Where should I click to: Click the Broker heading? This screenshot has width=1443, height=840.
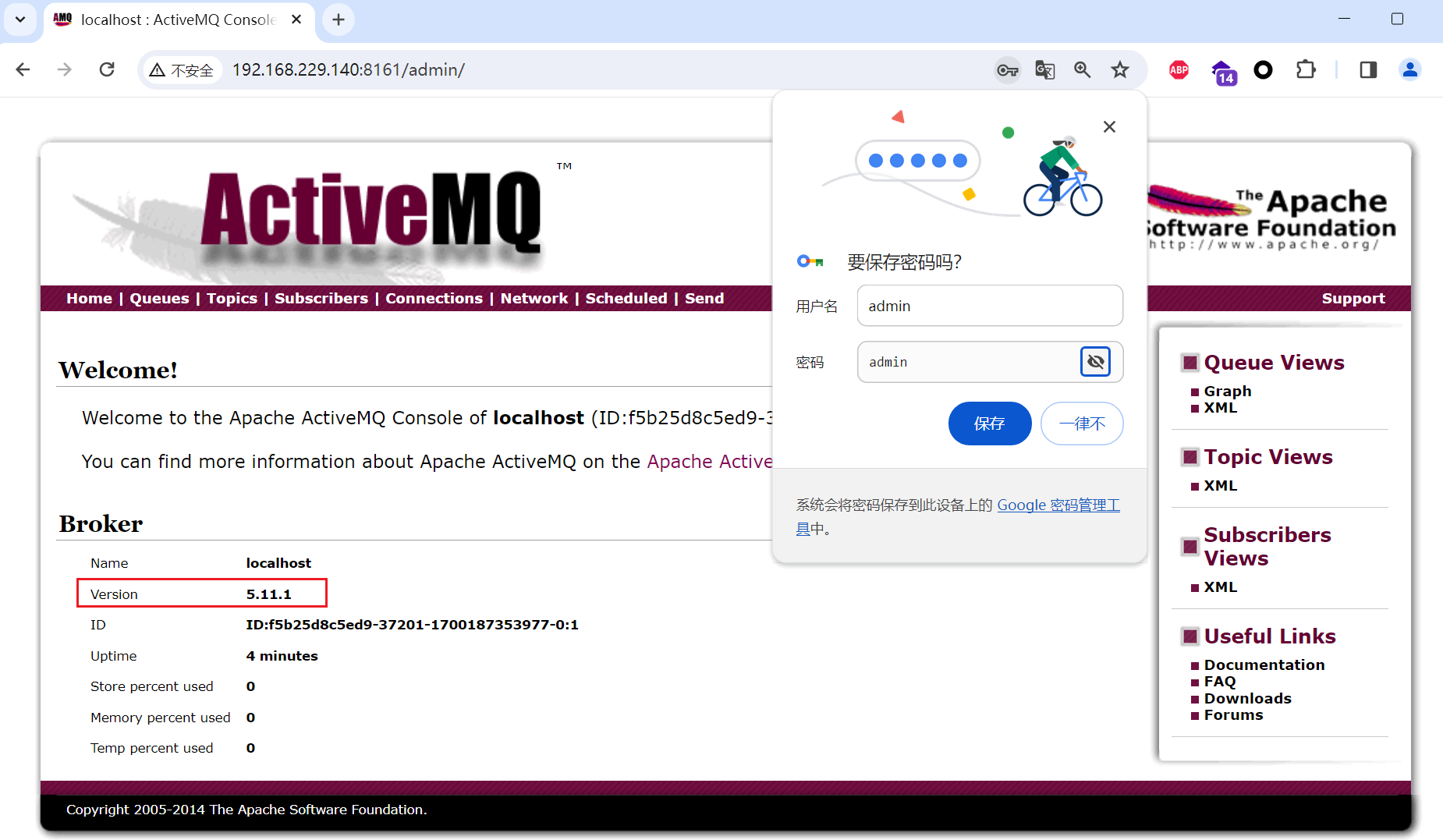tap(101, 523)
